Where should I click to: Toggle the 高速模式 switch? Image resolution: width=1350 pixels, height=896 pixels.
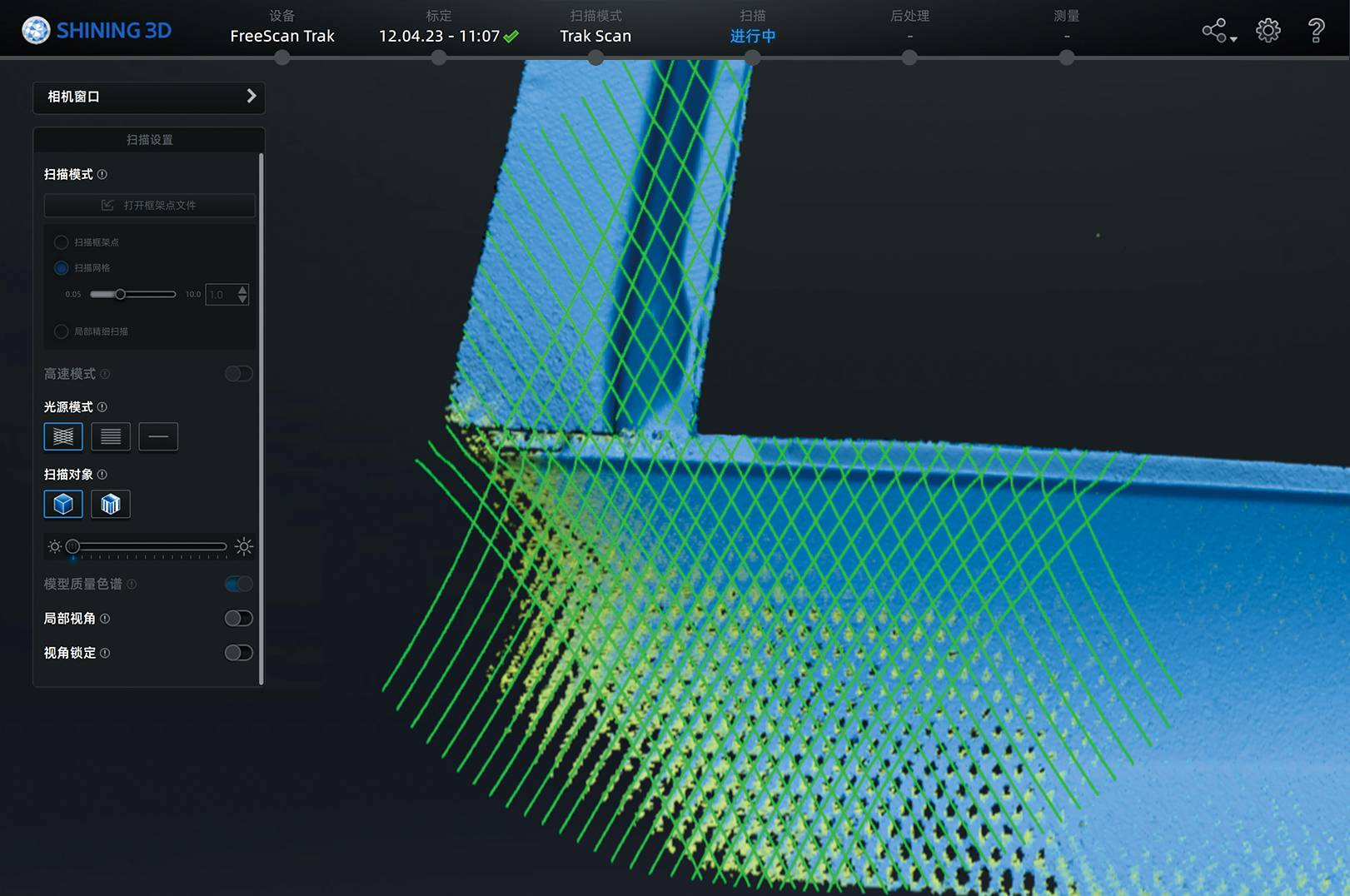pyautogui.click(x=238, y=374)
